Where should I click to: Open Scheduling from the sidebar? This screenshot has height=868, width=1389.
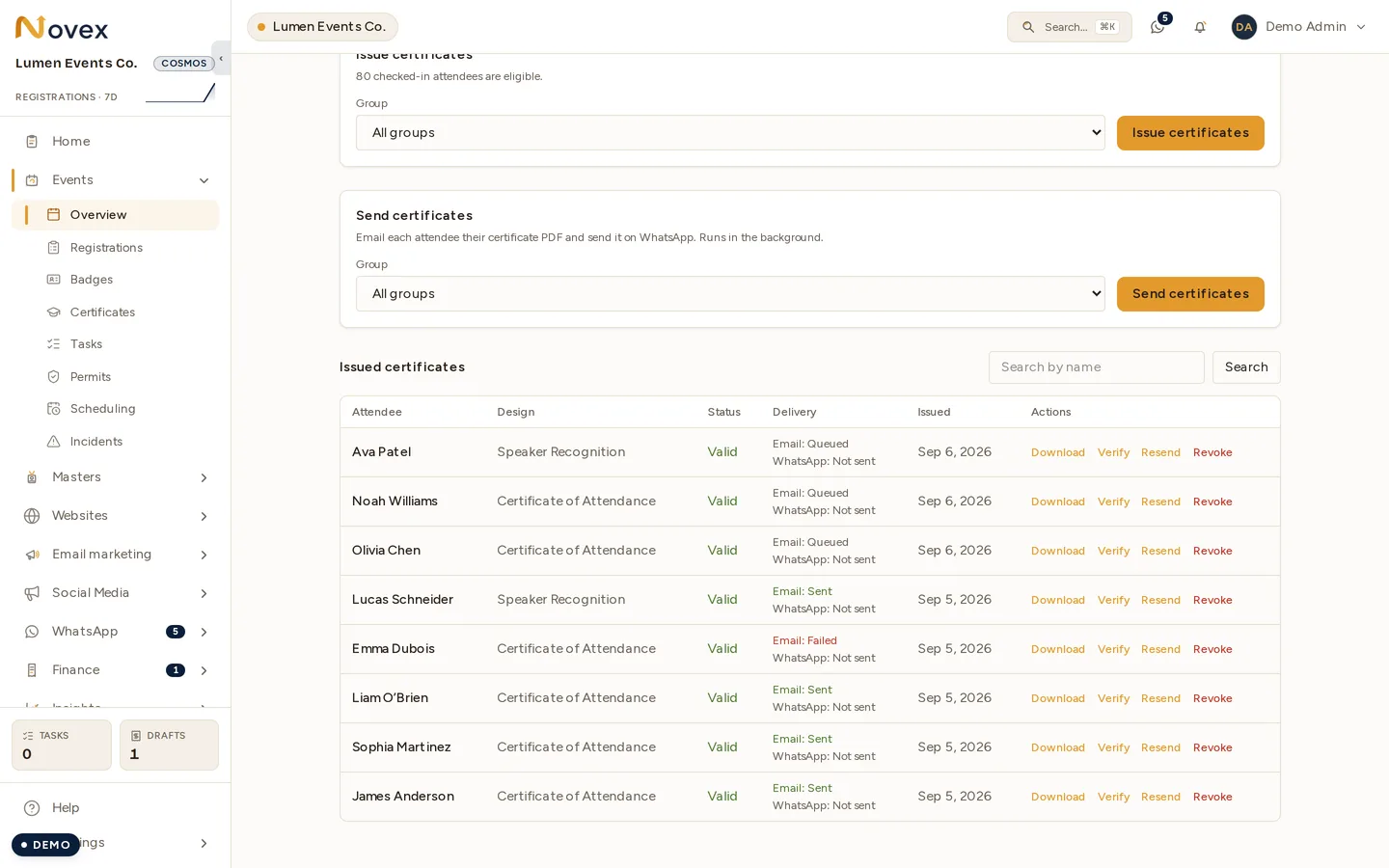tap(116, 409)
